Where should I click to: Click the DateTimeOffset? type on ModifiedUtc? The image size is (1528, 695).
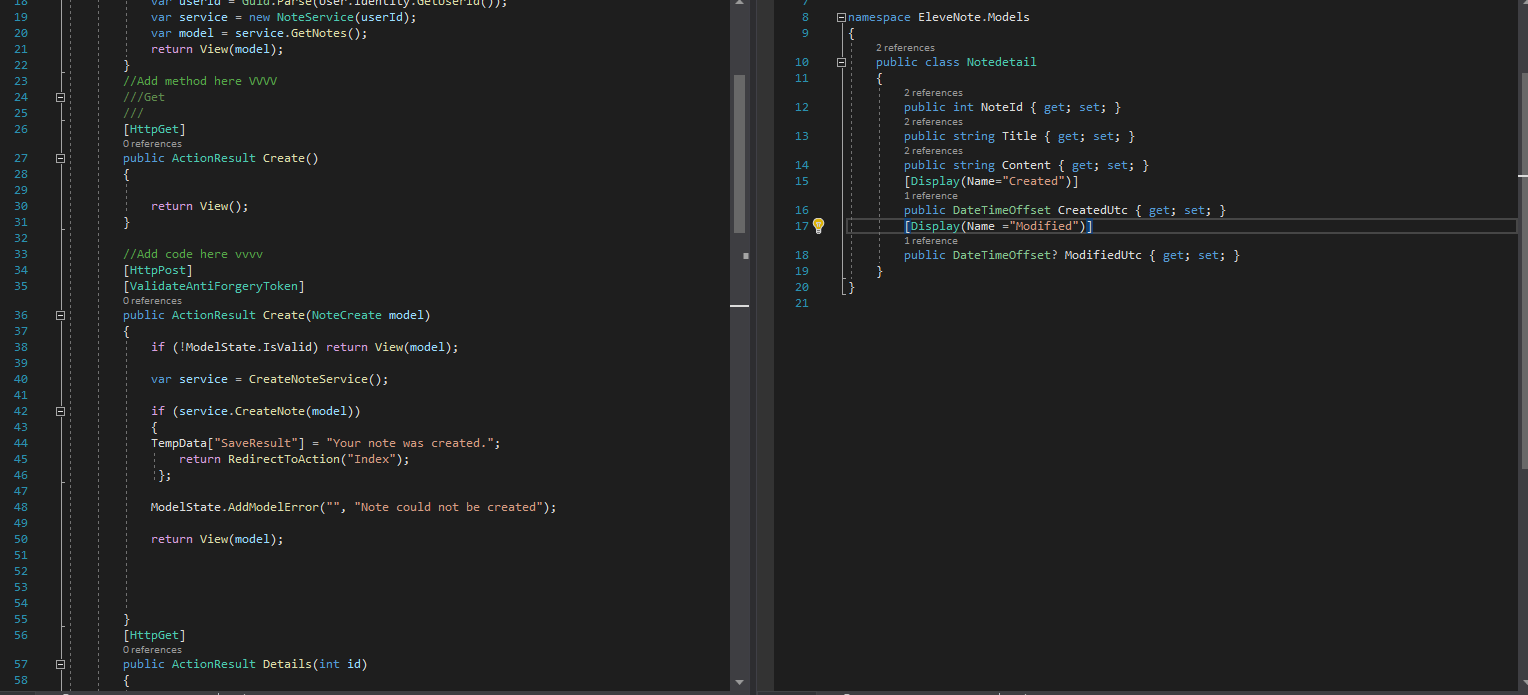coord(1005,255)
